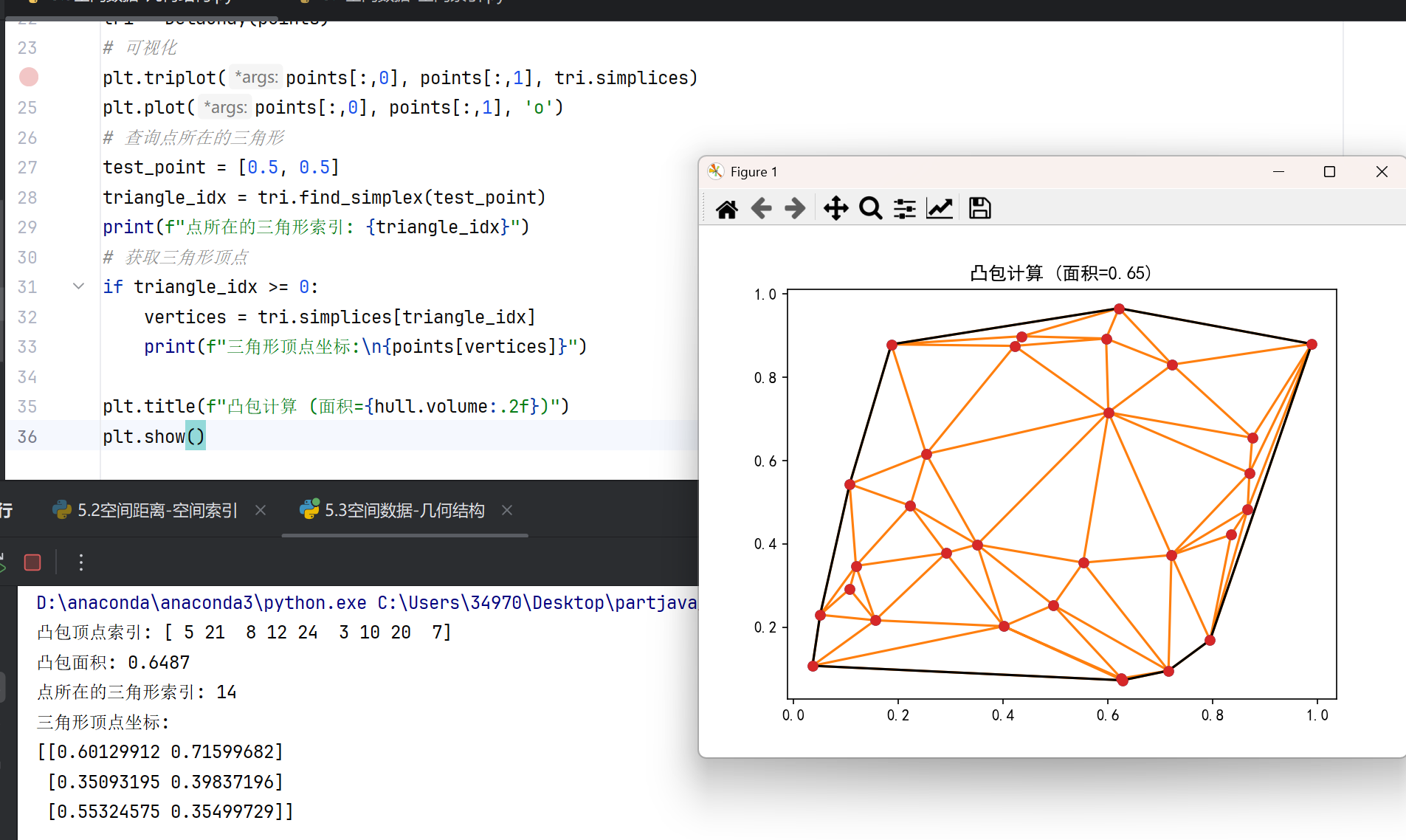
Task: Click the comment # 获取三角形顶点
Action: (176, 257)
